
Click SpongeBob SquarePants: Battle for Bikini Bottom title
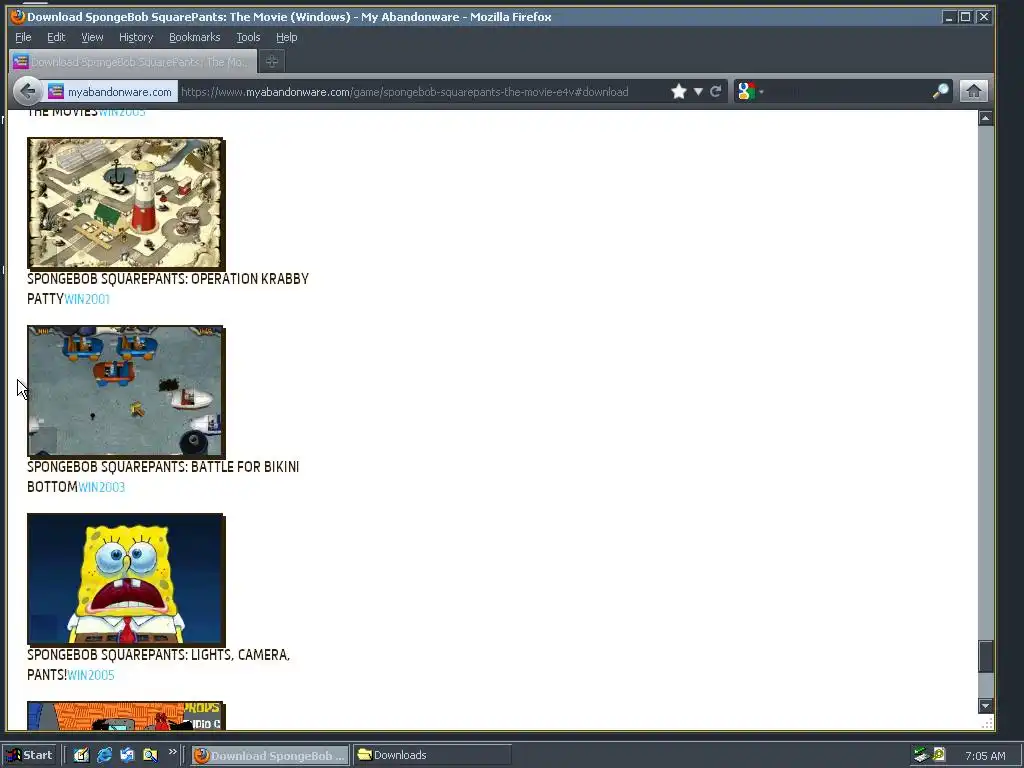pos(163,477)
